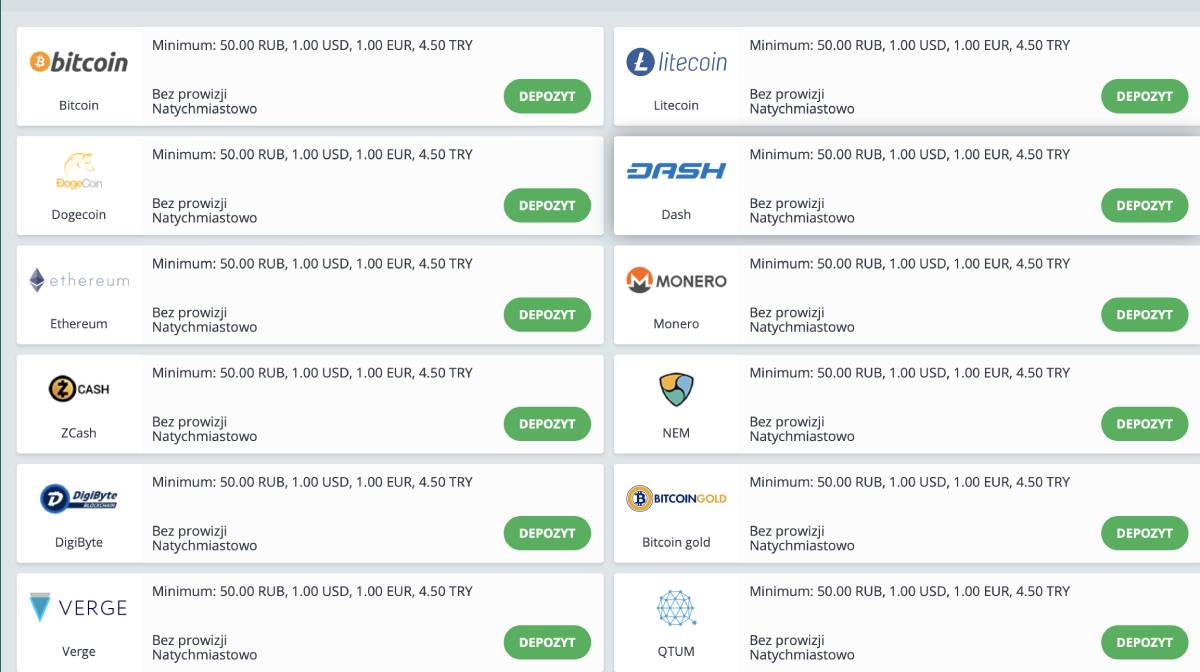Open Ethereum deposit via Depozyt button
This screenshot has height=672, width=1200.
click(547, 315)
